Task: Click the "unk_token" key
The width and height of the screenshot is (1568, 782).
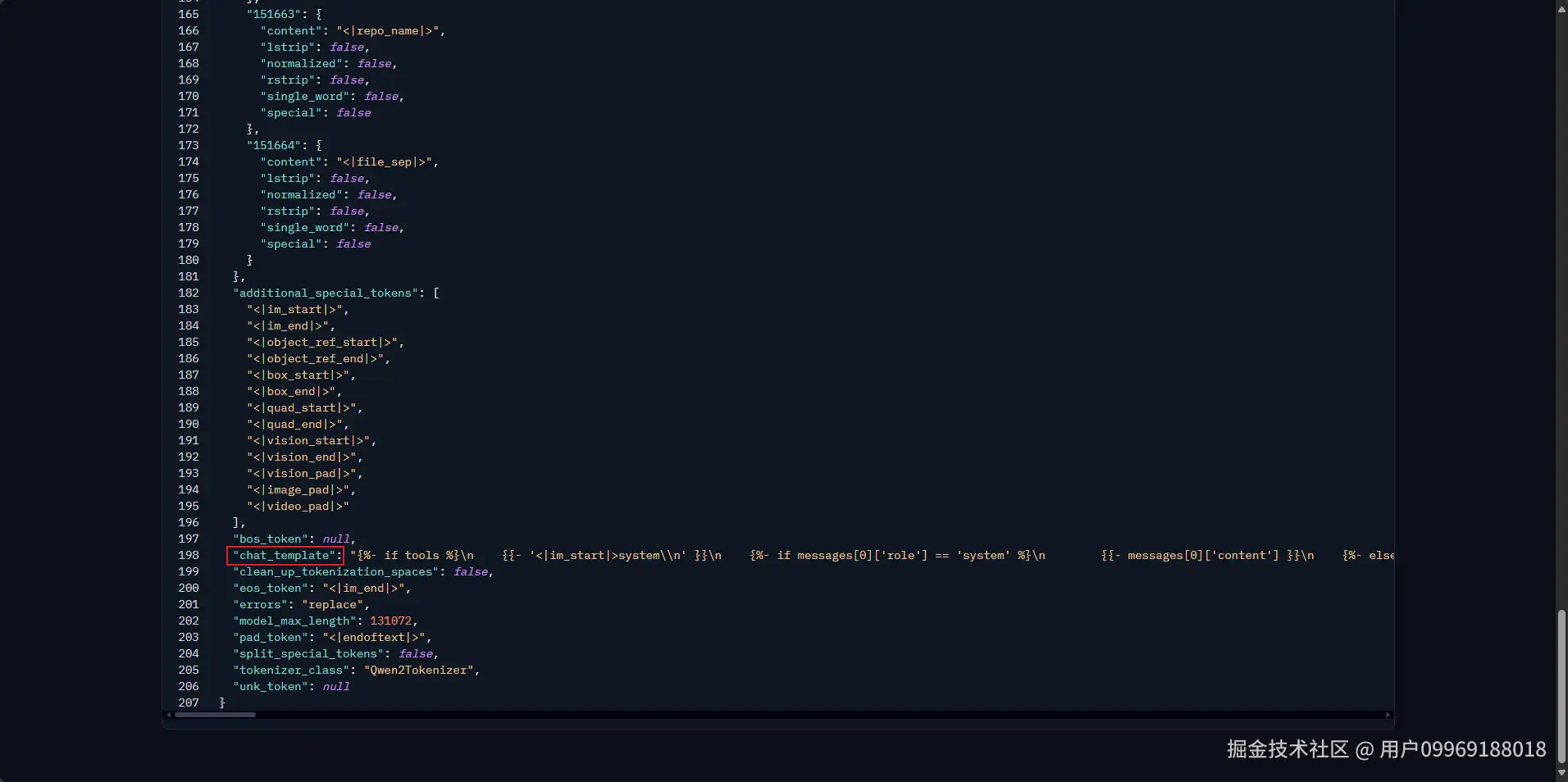Action: pos(271,687)
